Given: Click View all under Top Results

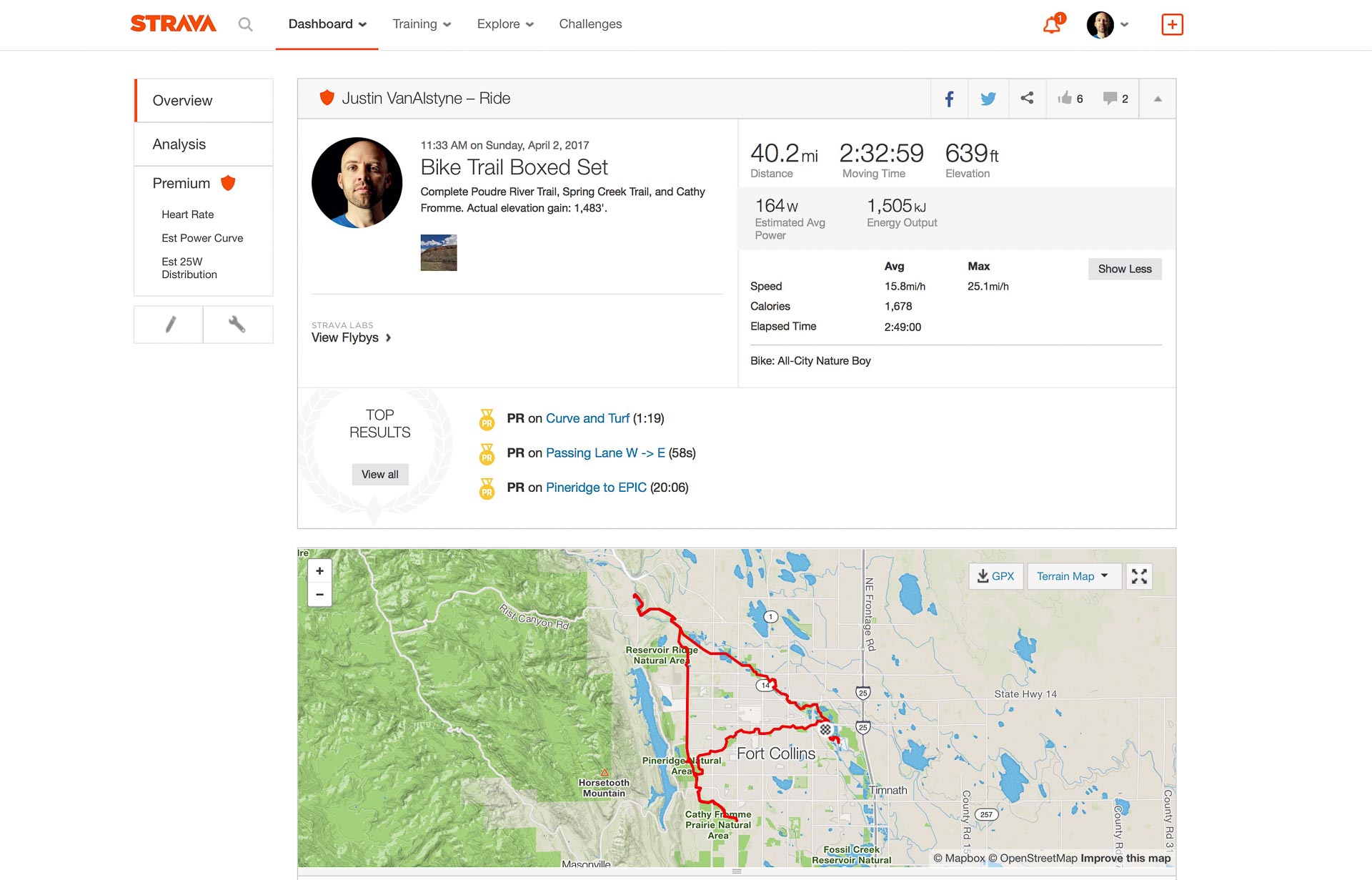Looking at the screenshot, I should 378,472.
